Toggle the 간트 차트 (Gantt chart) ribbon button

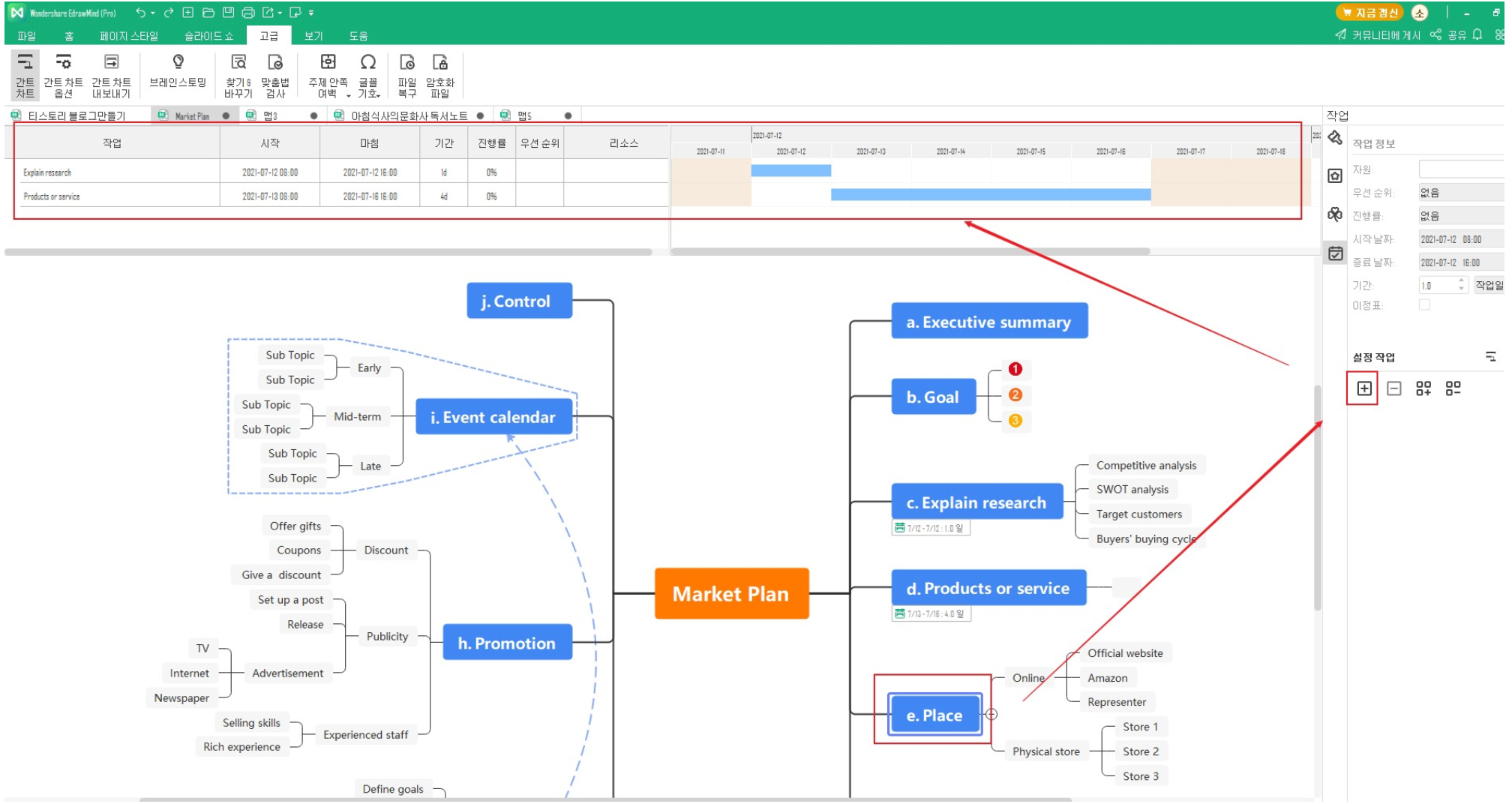pyautogui.click(x=25, y=76)
